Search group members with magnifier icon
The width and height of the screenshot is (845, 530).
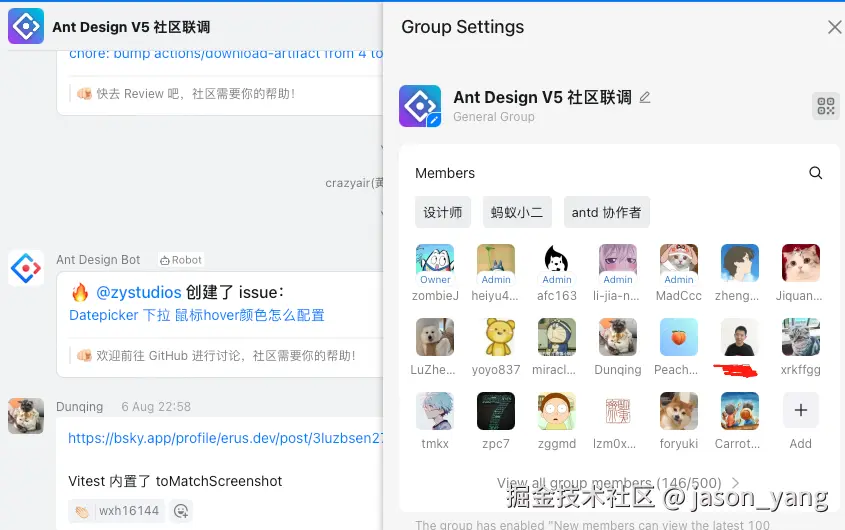[x=815, y=173]
